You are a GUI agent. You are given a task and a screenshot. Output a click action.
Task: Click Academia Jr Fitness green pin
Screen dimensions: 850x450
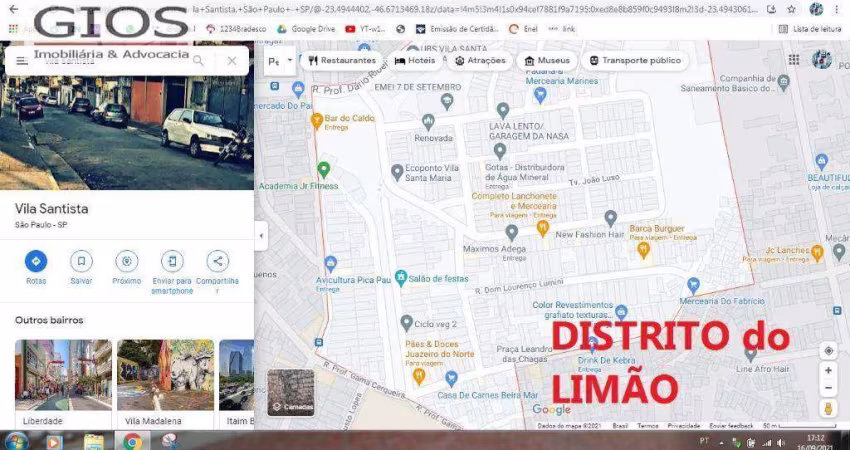(x=324, y=170)
